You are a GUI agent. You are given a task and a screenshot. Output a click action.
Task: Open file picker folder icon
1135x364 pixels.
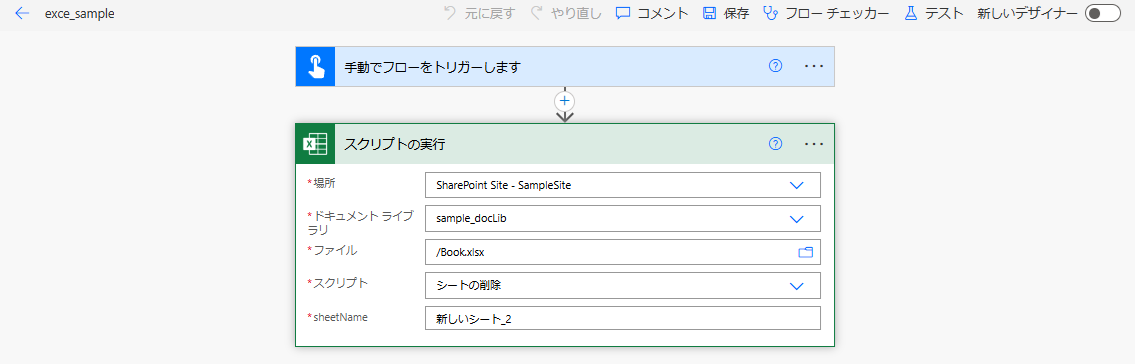pyautogui.click(x=806, y=252)
